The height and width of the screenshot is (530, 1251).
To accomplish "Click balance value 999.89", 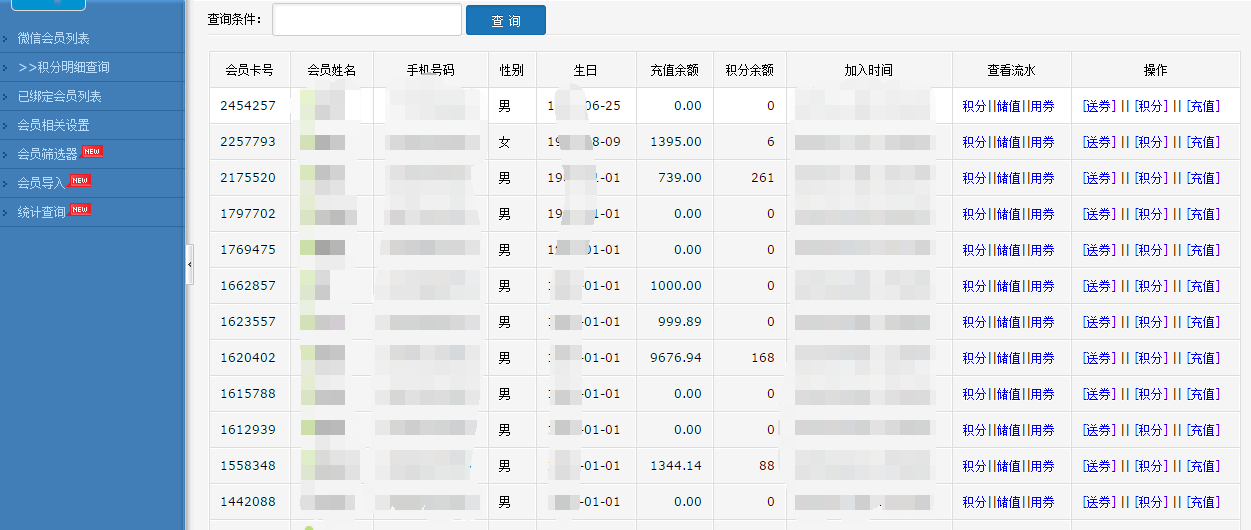I will [680, 322].
